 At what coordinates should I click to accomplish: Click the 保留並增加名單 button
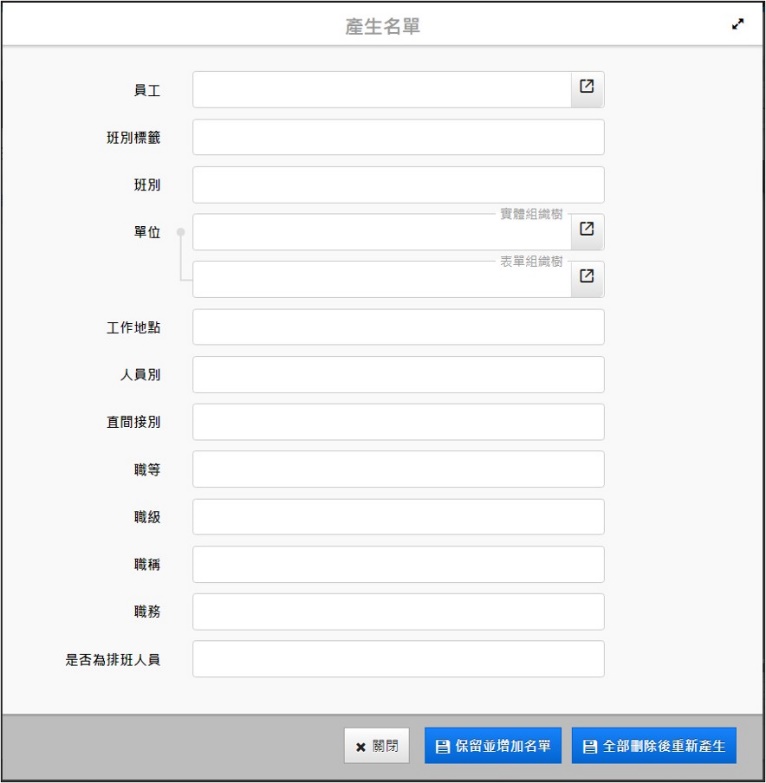pos(493,746)
